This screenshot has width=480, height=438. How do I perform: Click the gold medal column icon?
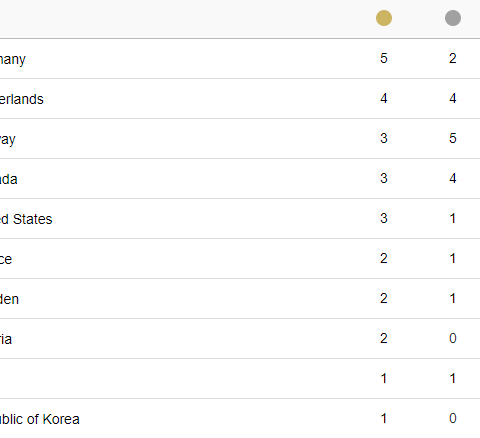(384, 18)
